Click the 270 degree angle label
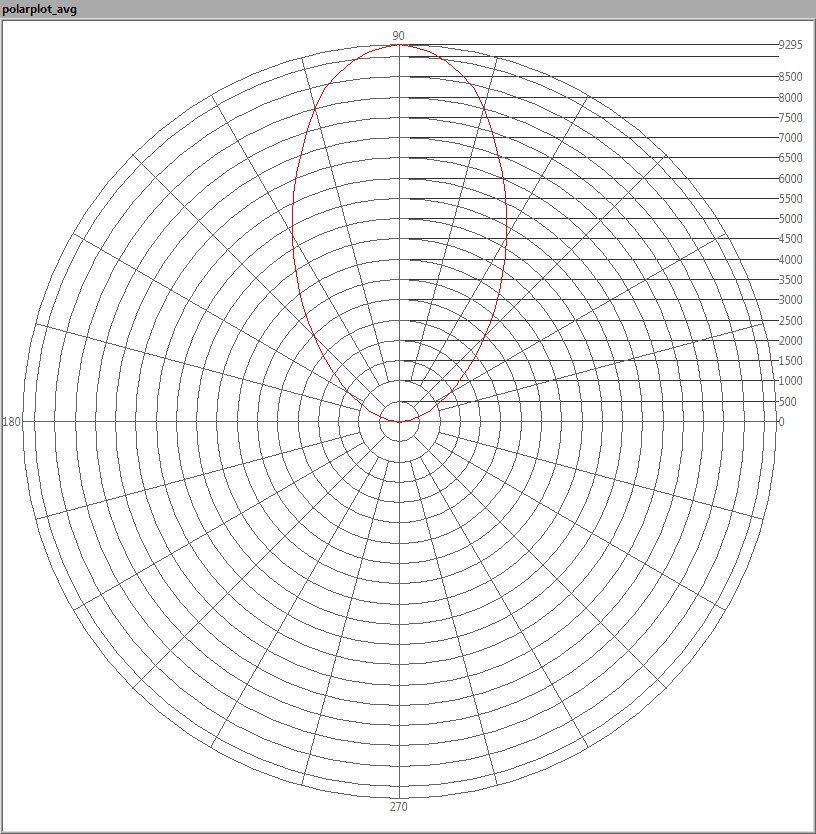This screenshot has width=816, height=834. [x=399, y=807]
